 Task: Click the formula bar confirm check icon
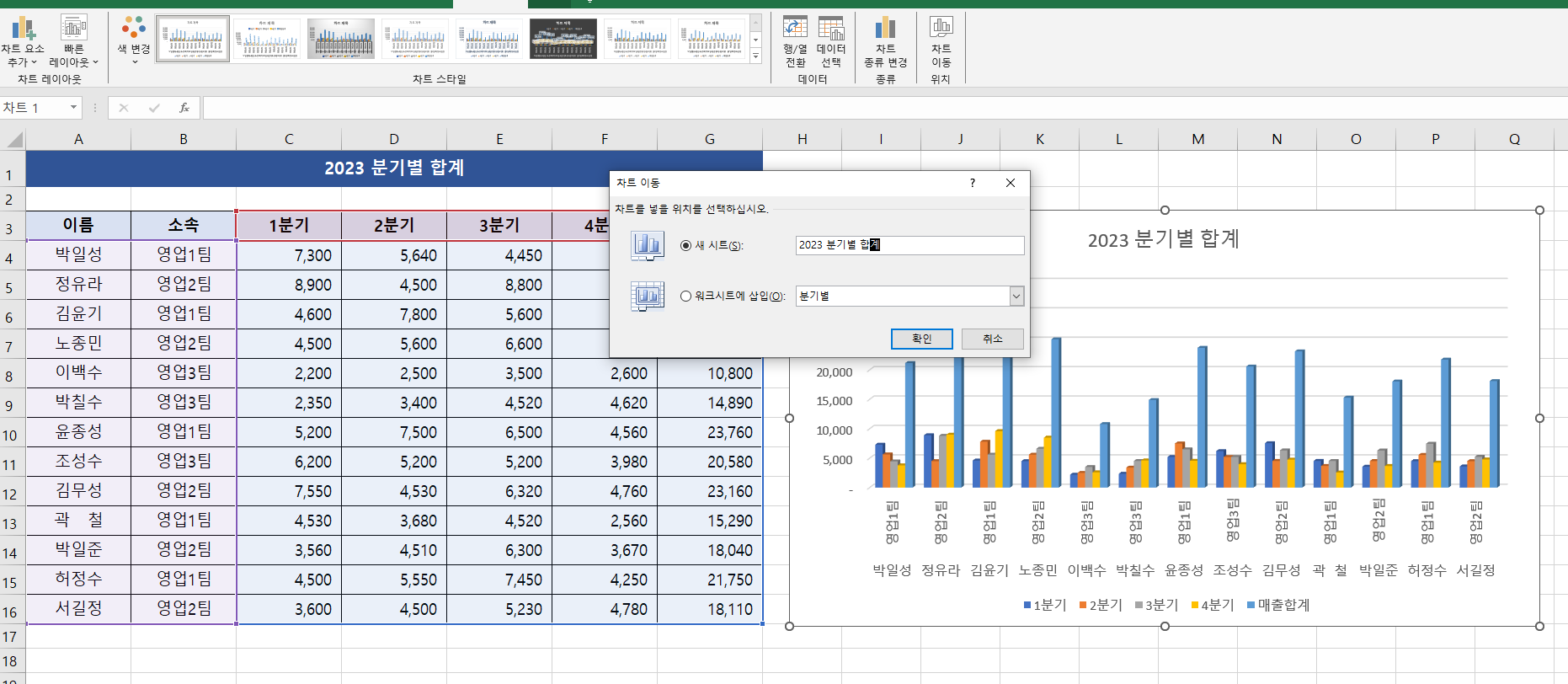(154, 108)
